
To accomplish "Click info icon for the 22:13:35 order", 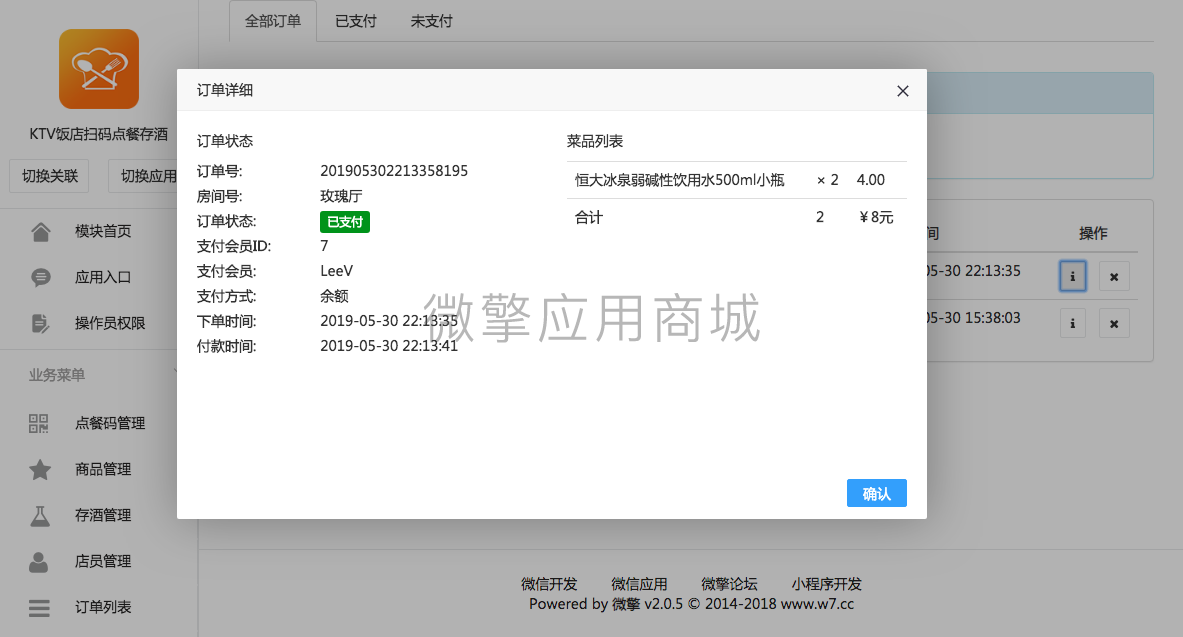I will [x=1072, y=276].
